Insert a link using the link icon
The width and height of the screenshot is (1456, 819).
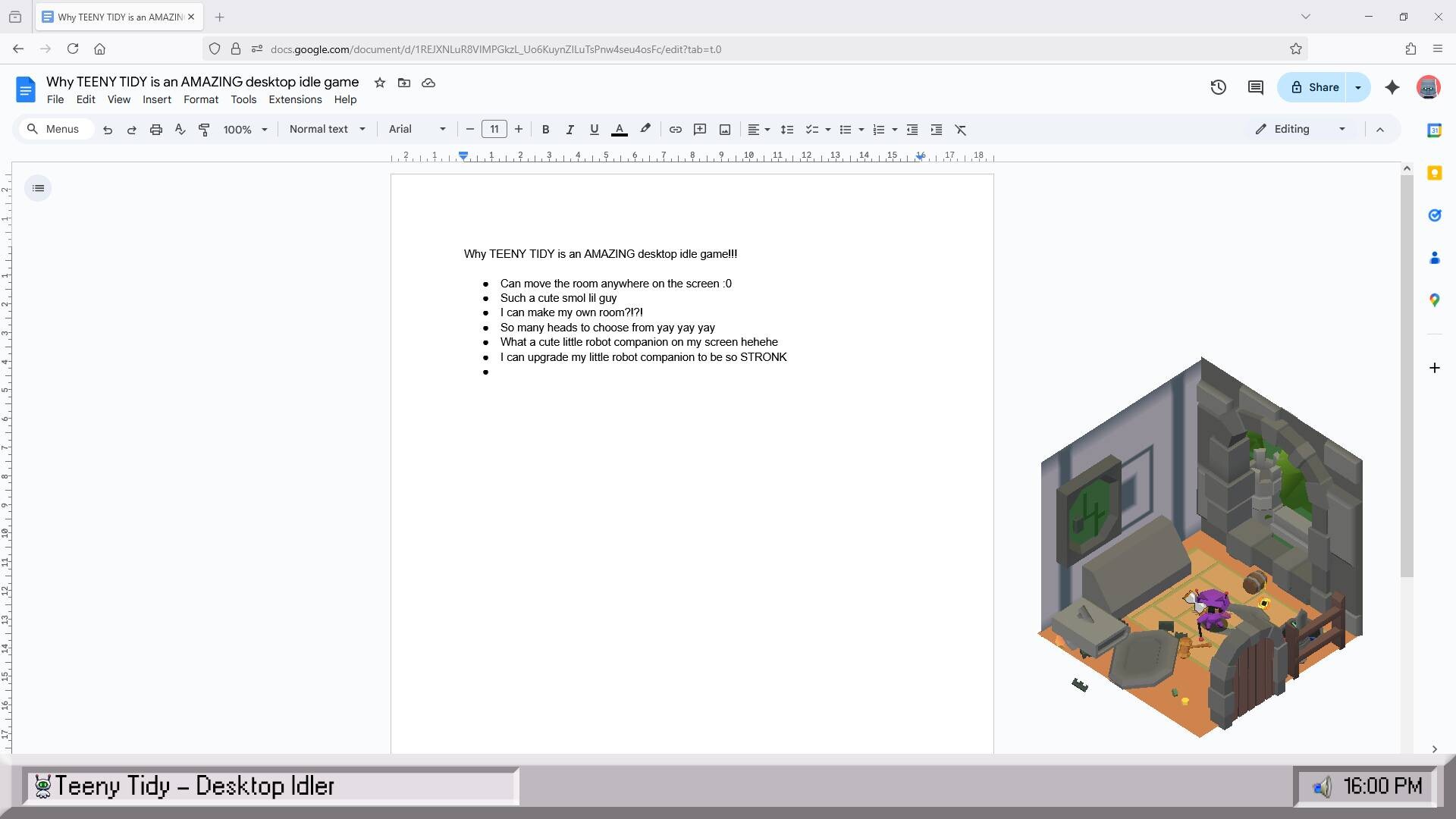676,129
